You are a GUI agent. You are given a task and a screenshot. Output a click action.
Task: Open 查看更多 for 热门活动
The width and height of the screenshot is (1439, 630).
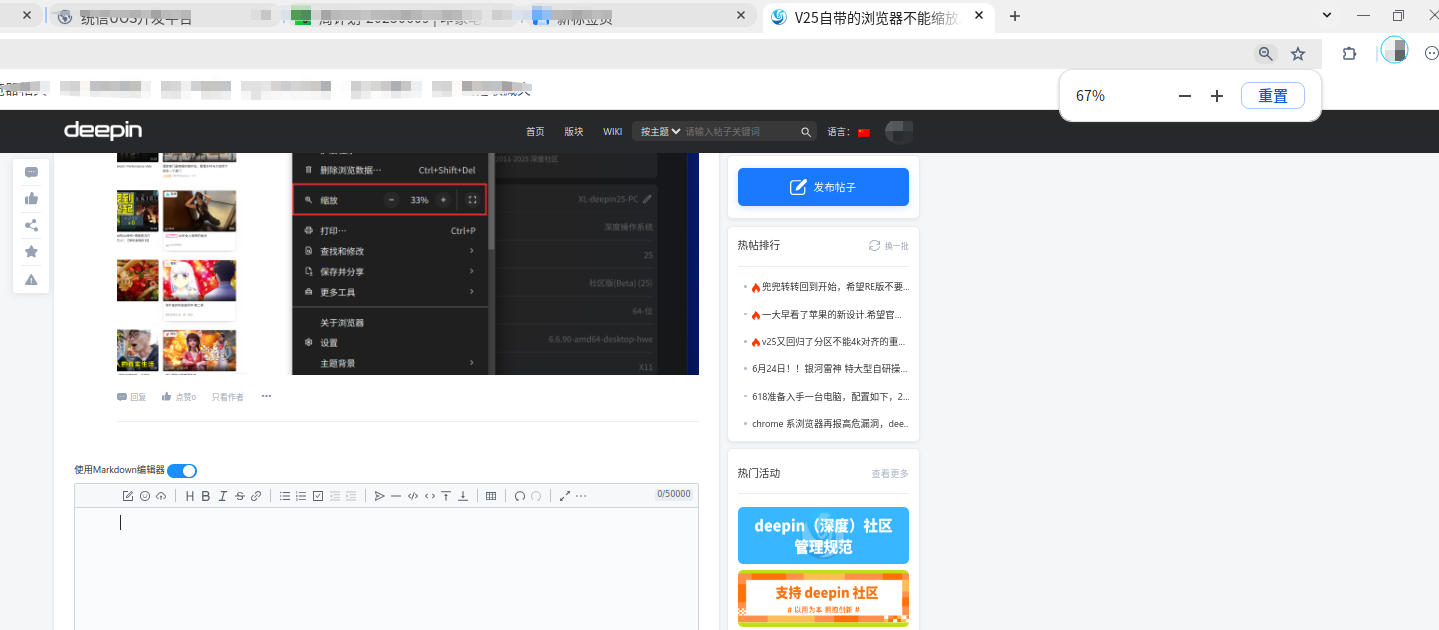point(890,473)
